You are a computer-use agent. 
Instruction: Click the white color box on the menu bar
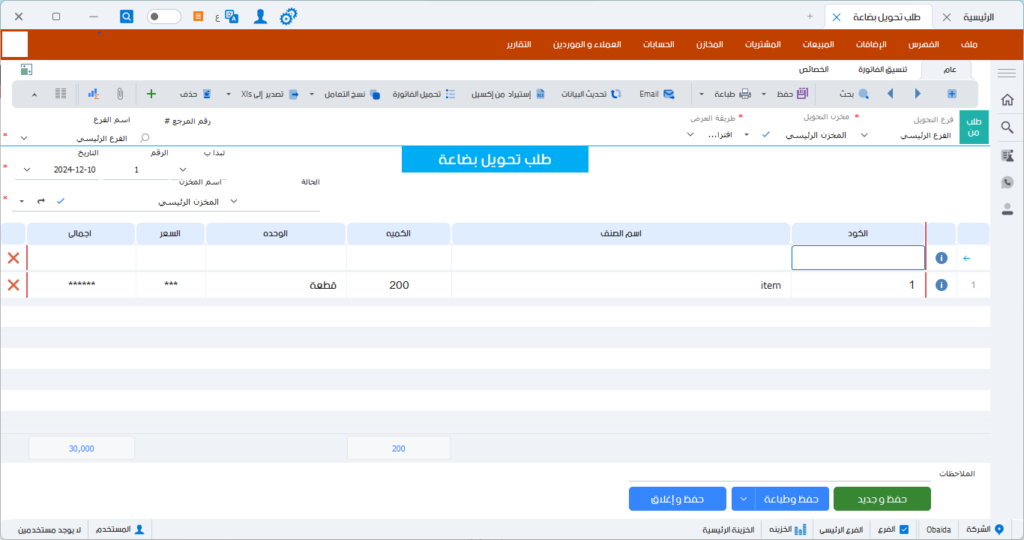[15, 44]
